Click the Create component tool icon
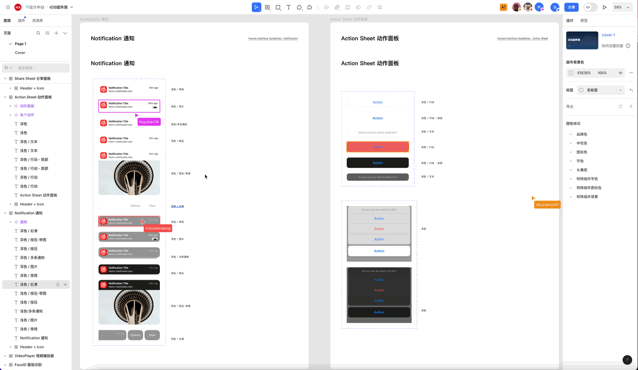The width and height of the screenshot is (638, 370). pyautogui.click(x=326, y=7)
